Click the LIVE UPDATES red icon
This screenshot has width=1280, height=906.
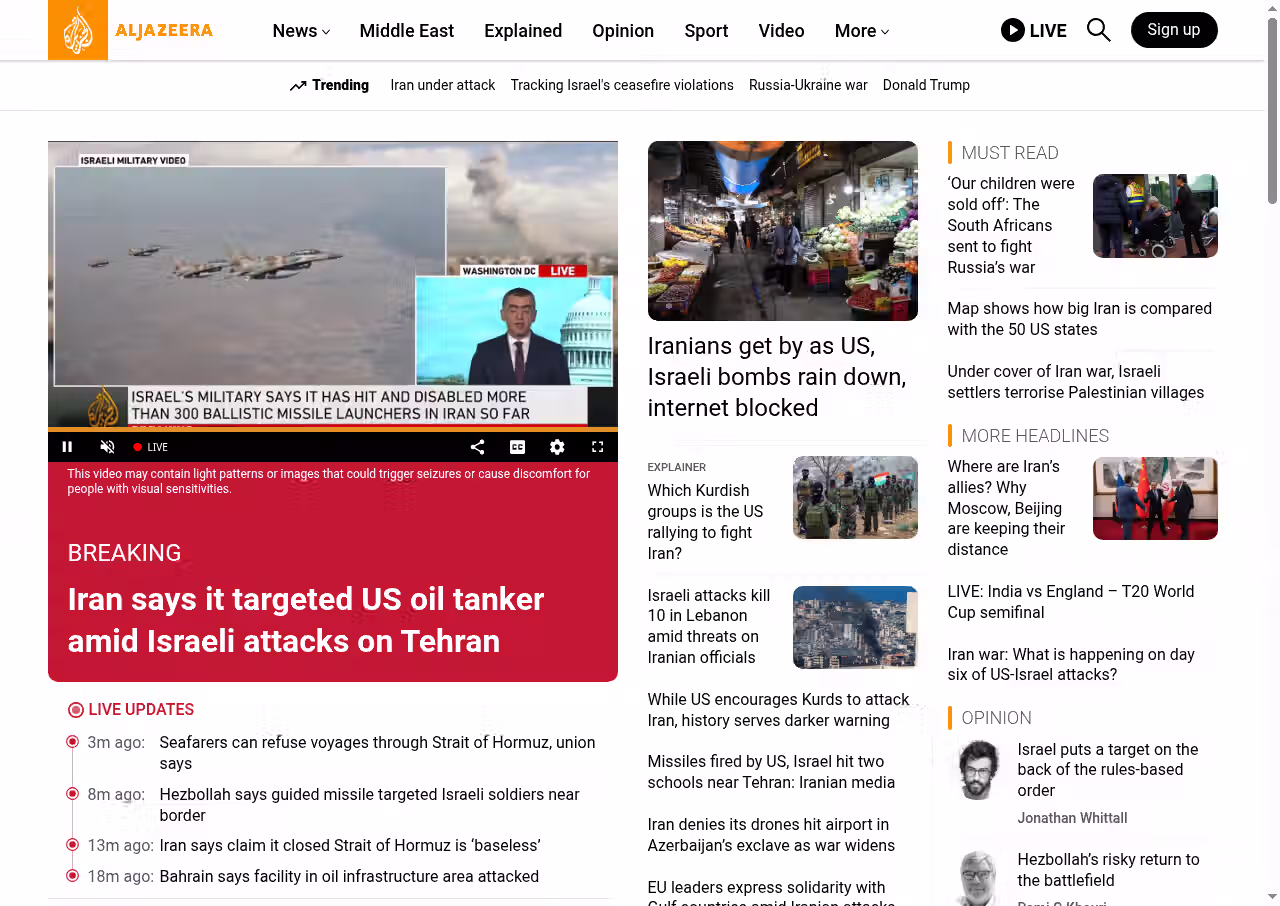tap(76, 710)
